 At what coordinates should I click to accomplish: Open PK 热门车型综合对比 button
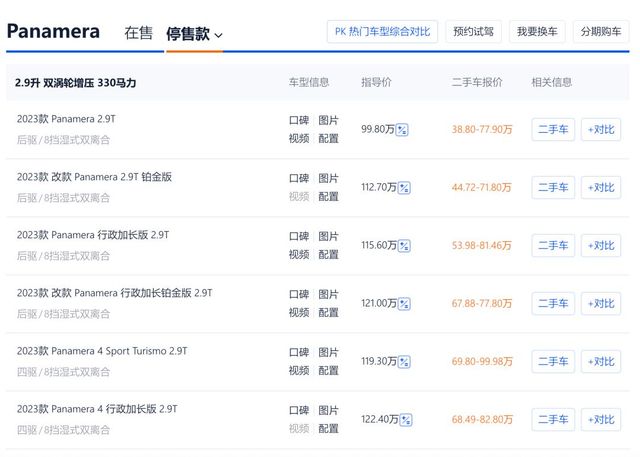coord(382,31)
